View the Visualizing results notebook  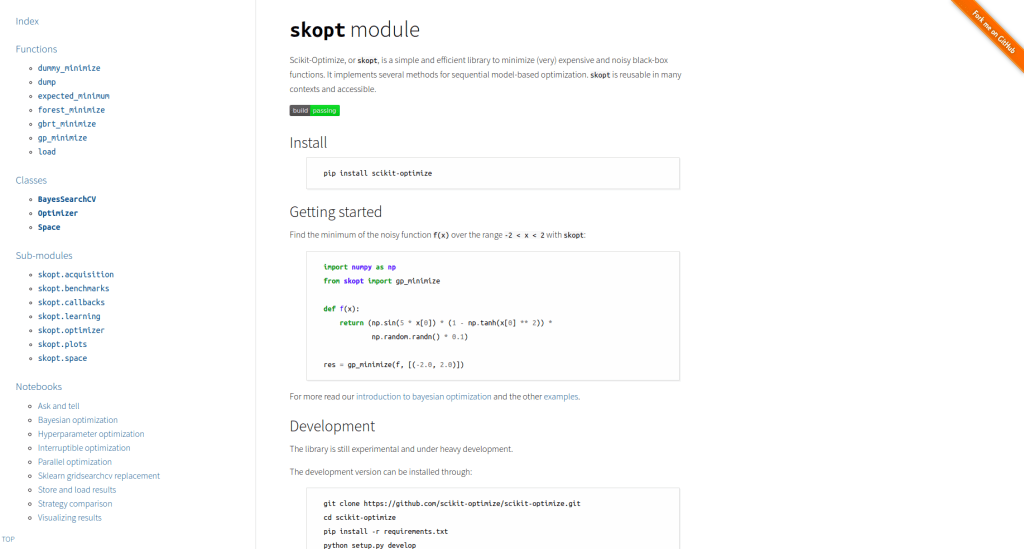pos(70,518)
